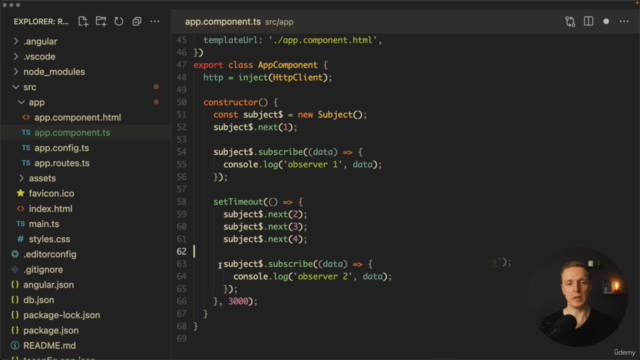Open package.json file

51,330
